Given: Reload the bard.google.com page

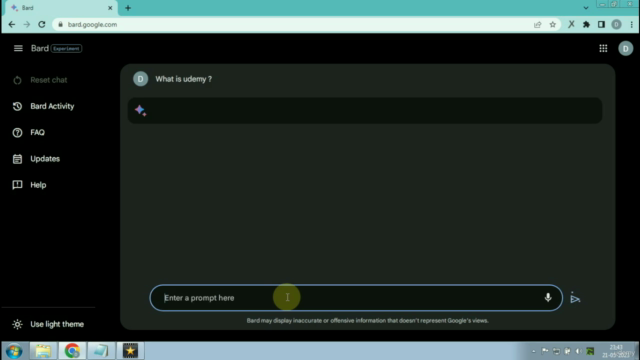Looking at the screenshot, I should (x=42, y=24).
